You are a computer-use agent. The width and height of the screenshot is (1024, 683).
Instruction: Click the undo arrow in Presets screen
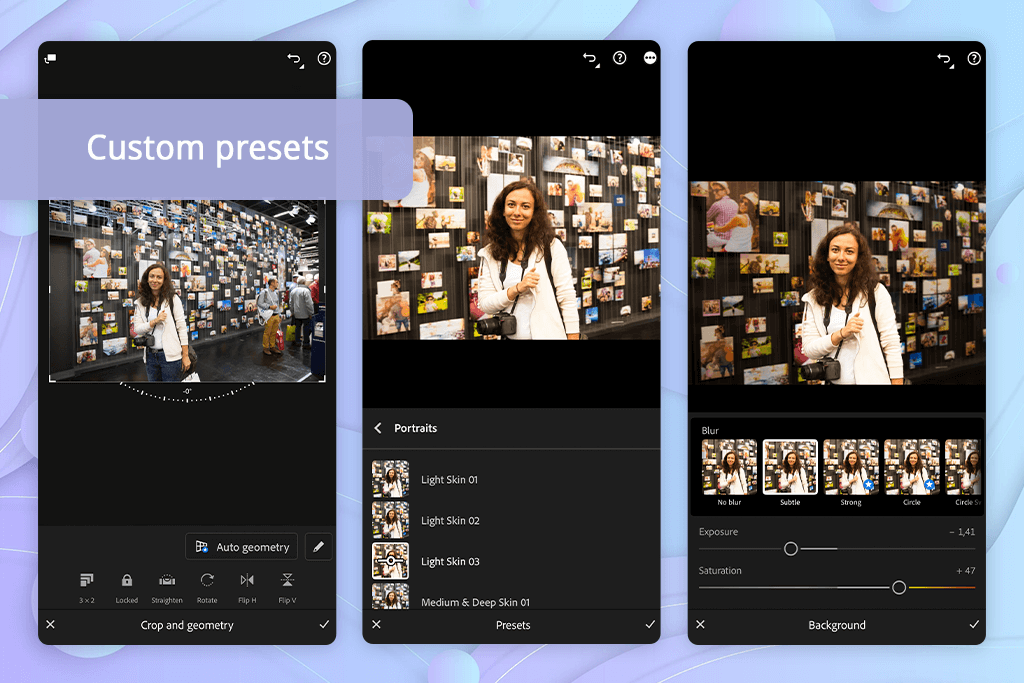pyautogui.click(x=591, y=60)
